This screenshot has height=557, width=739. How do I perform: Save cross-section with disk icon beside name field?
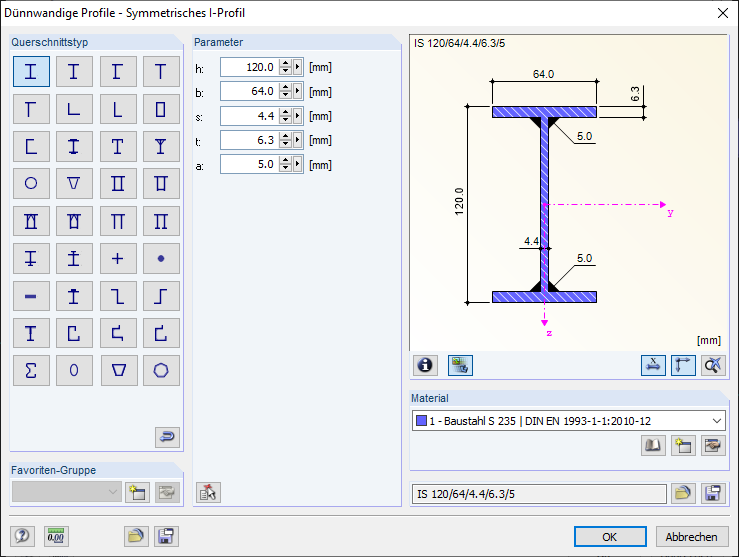pyautogui.click(x=713, y=493)
